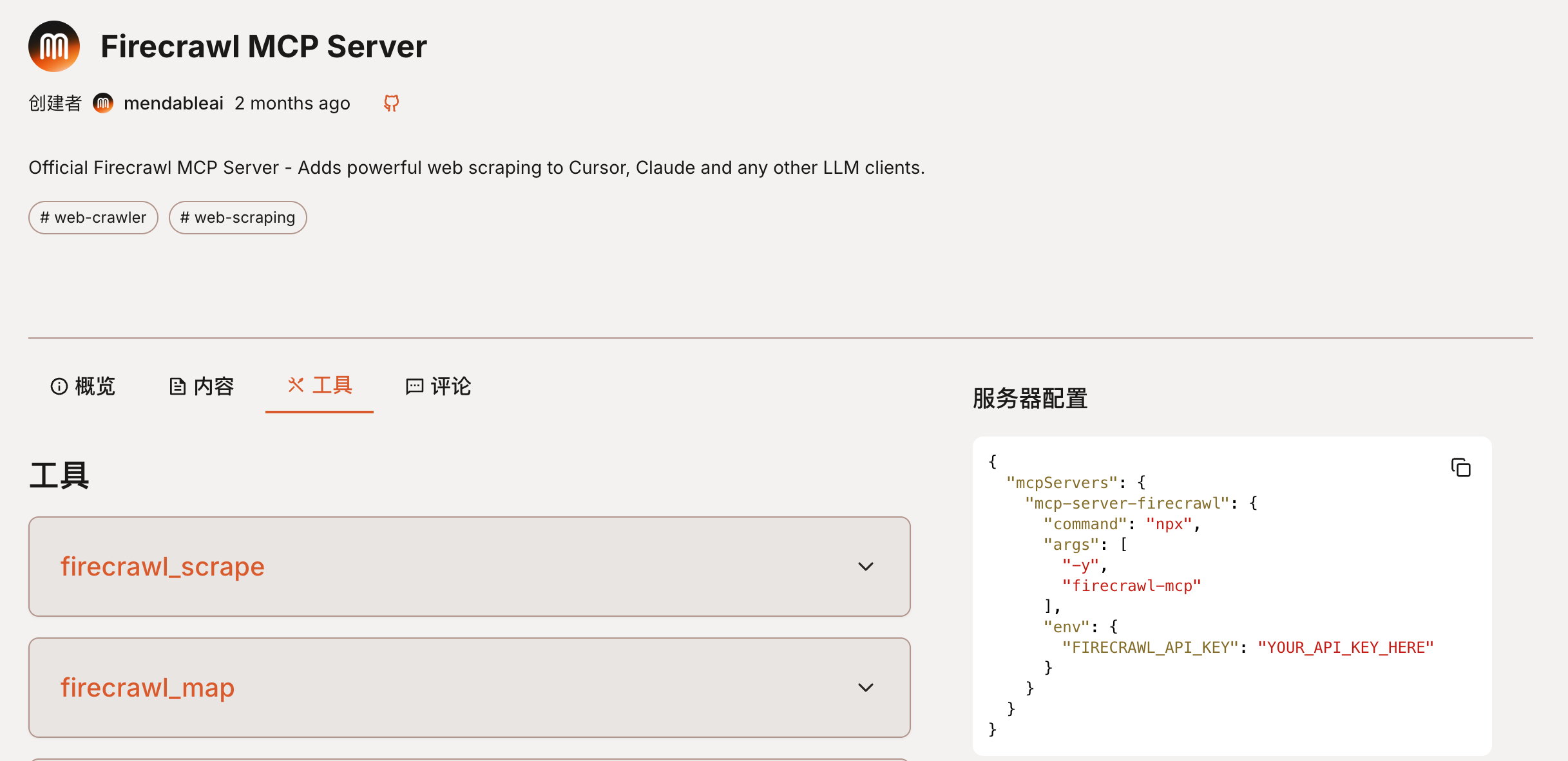Expand the firecrawl_scrape chevron
This screenshot has height=761, width=1568.
click(866, 567)
